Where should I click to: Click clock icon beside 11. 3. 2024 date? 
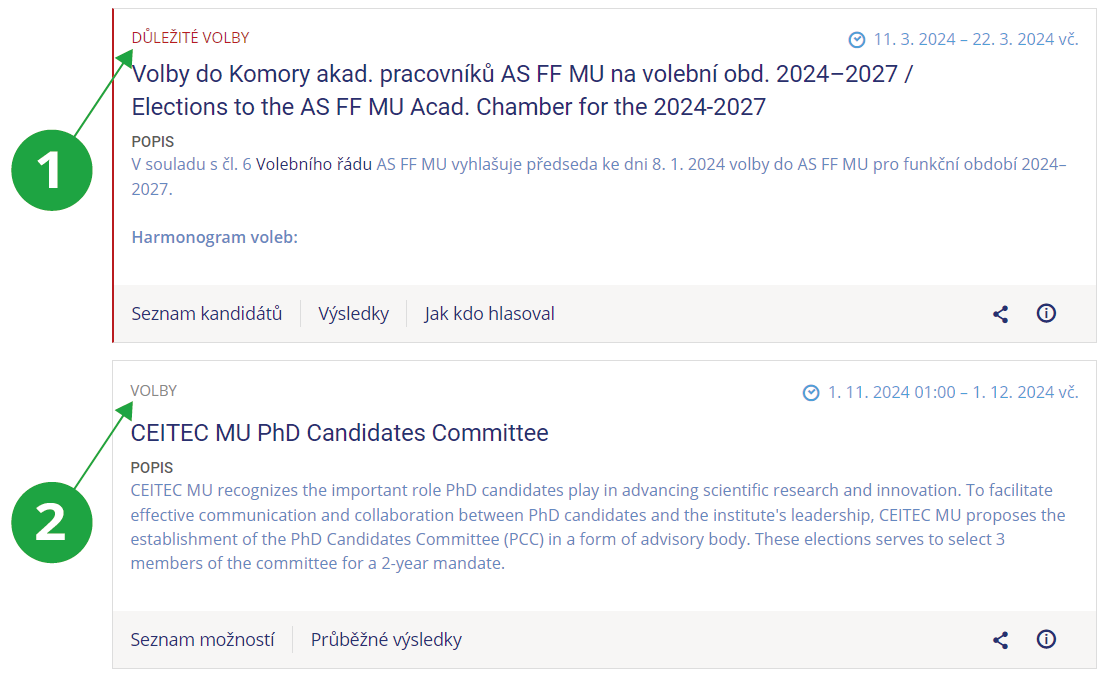[857, 40]
